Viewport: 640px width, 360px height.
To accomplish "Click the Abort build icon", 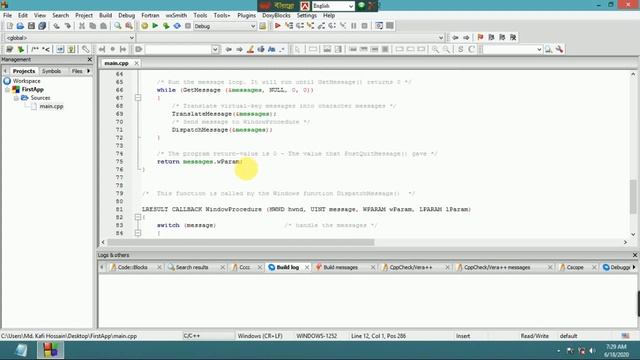I will (x=188, y=26).
